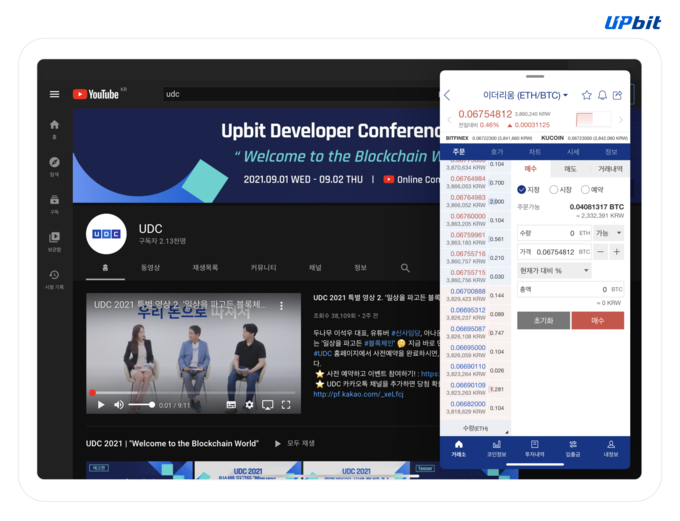Image resolution: width=680 pixels, height=521 pixels.
Task: Open the YouTube hamburger guide menu
Action: [x=54, y=94]
